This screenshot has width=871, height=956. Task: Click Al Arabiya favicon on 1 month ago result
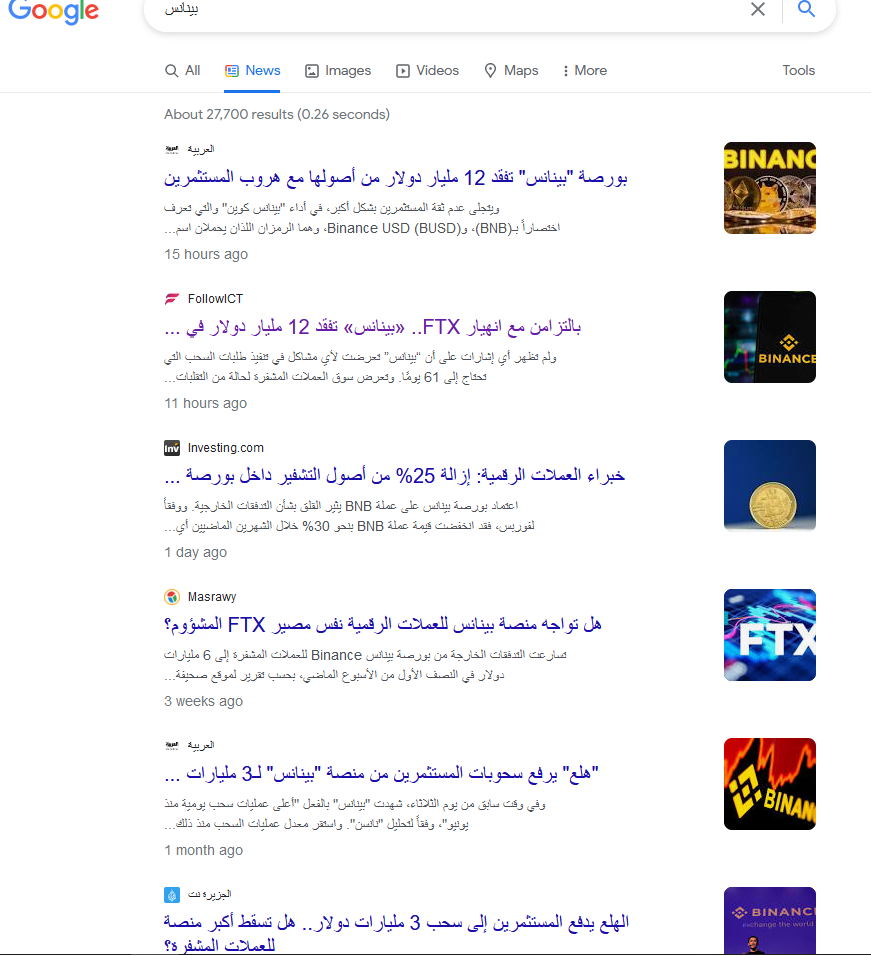(172, 746)
